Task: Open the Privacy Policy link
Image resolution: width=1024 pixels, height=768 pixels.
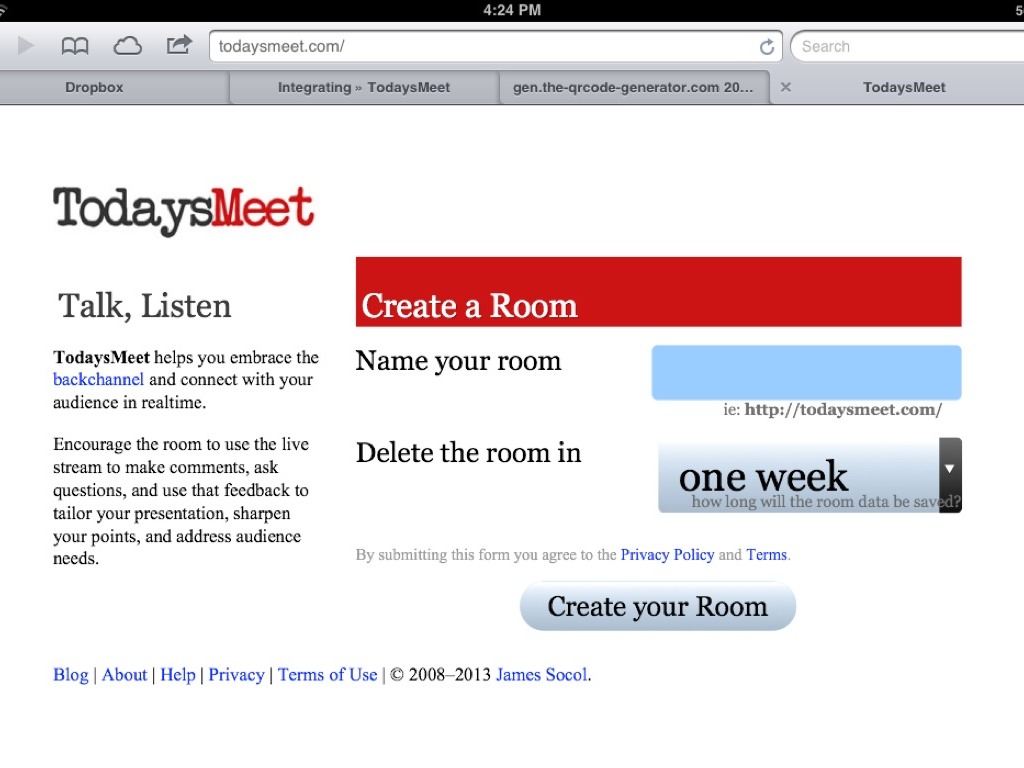Action: 667,555
